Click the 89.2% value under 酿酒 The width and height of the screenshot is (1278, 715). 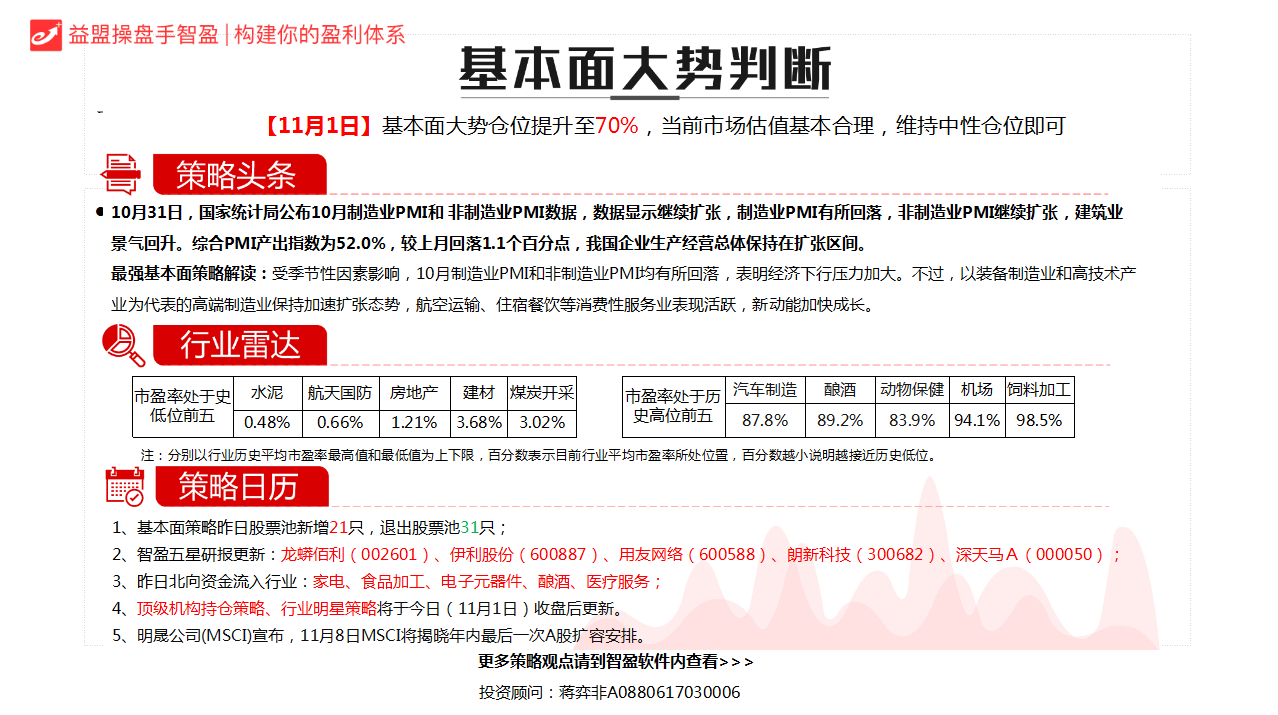pos(840,420)
